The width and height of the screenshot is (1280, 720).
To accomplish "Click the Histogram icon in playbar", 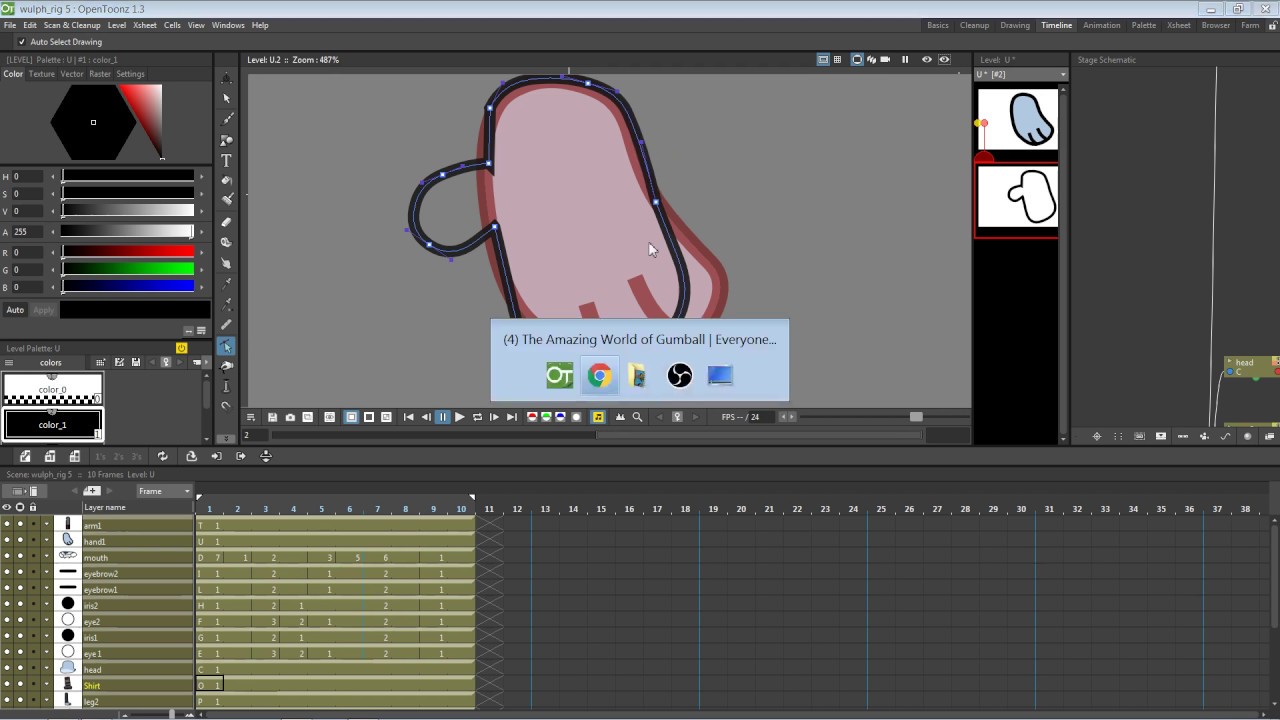I will tap(619, 417).
